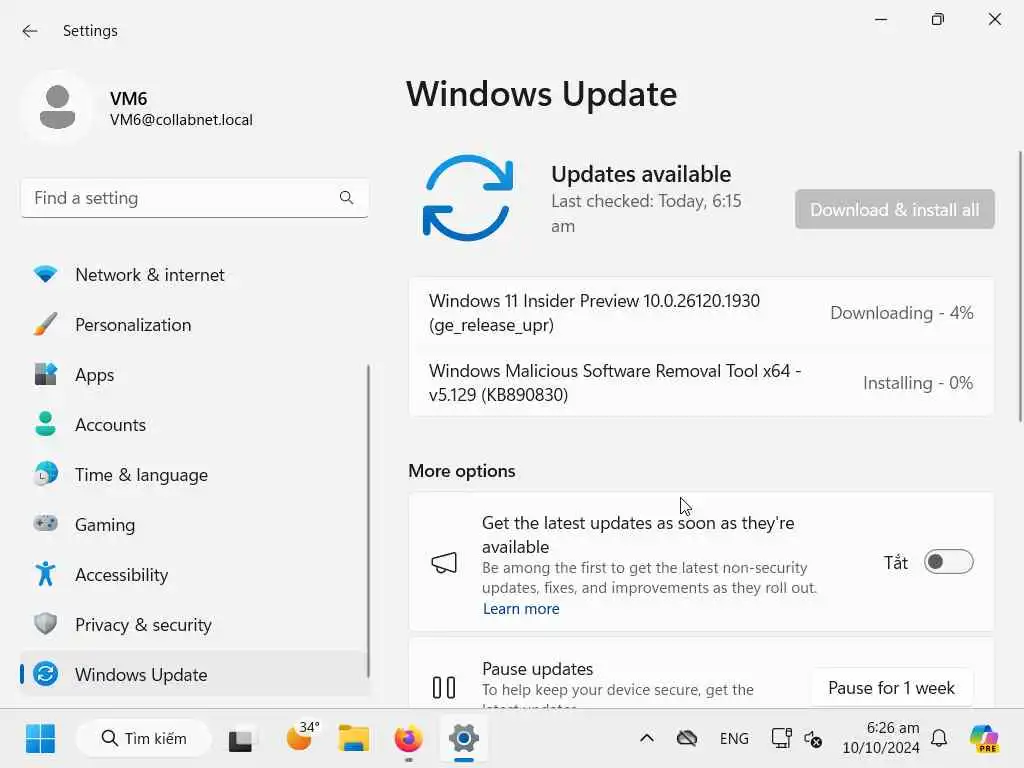Click the Accounts person icon

click(45, 424)
